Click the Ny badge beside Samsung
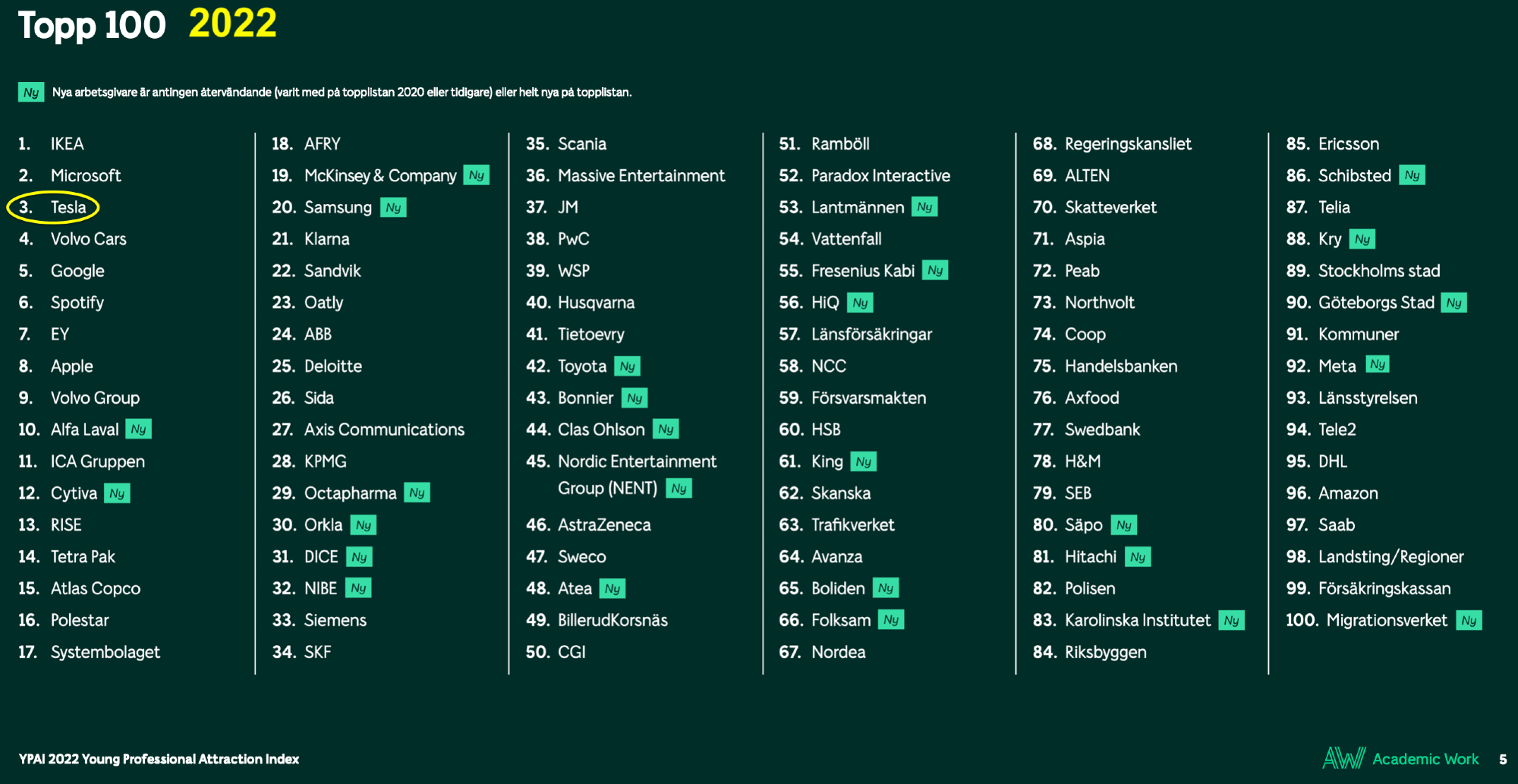 (x=393, y=208)
